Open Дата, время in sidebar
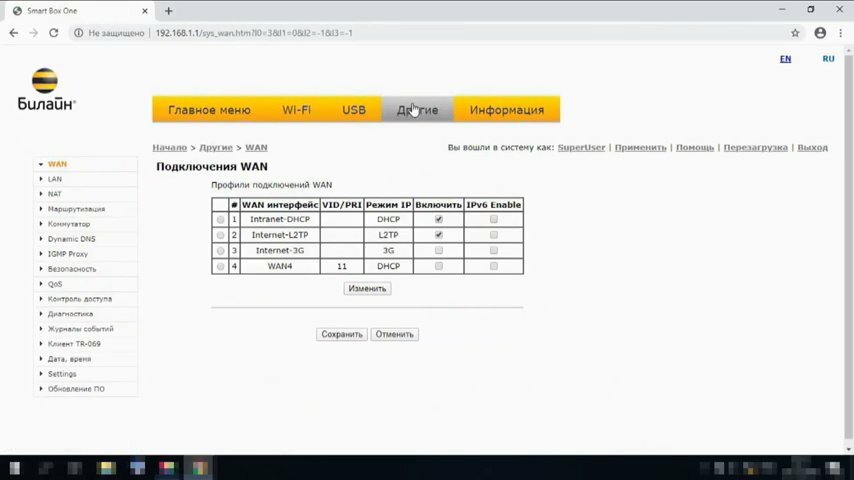 tap(69, 359)
